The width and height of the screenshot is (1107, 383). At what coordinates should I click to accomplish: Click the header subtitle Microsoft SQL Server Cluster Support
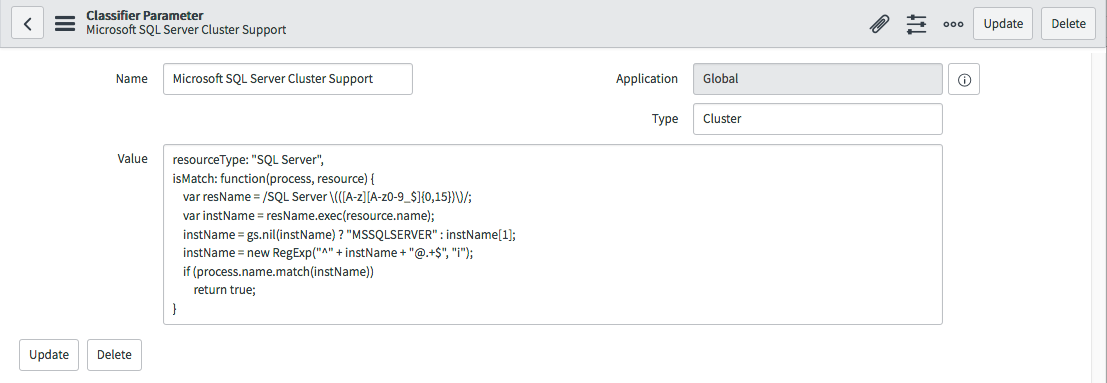coord(186,30)
